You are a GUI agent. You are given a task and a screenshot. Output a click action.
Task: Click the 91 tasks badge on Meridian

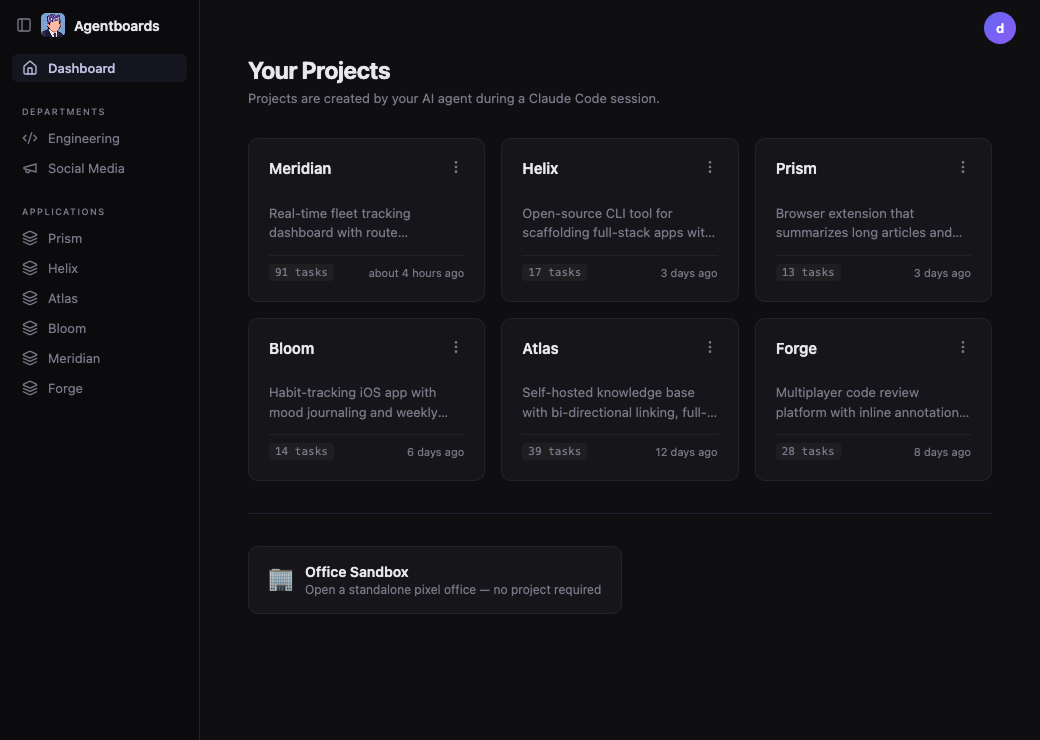point(301,271)
